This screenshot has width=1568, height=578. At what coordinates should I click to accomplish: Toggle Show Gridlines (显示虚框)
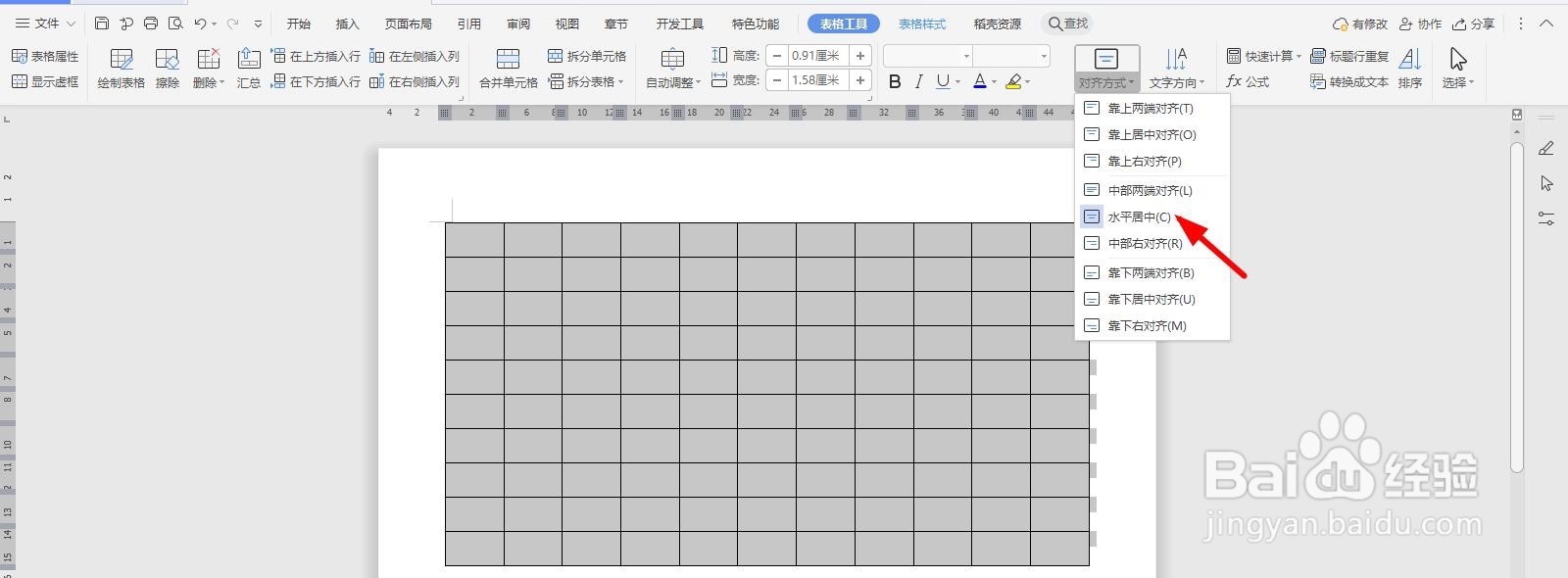45,82
